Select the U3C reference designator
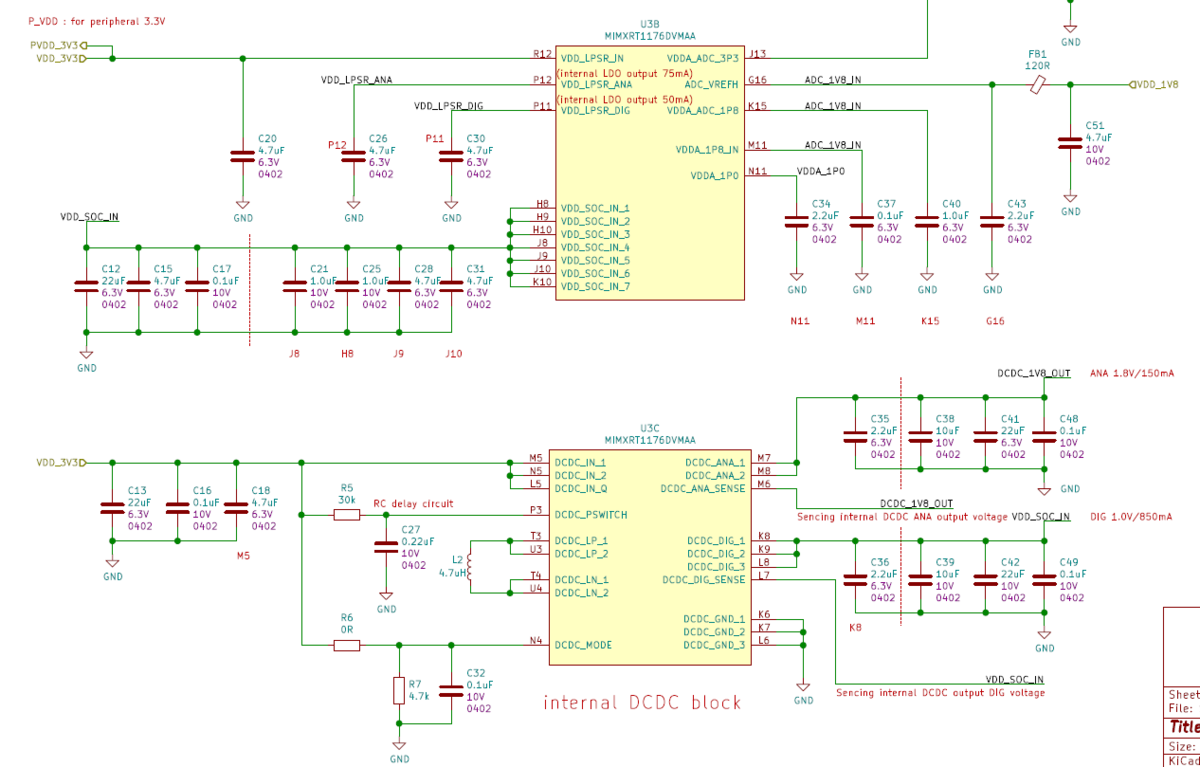 click(650, 426)
